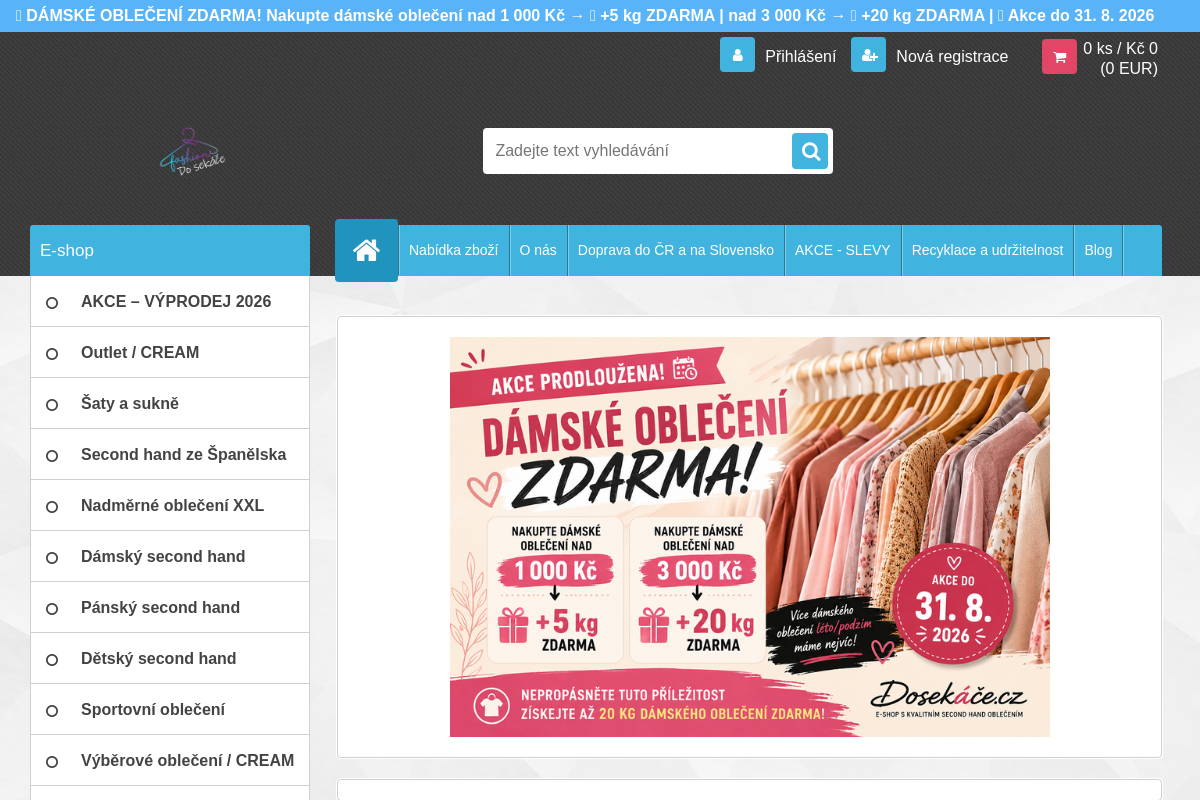The image size is (1200, 800).
Task: Click bullet icon beside Dětský second hand
Action: pyautogui.click(x=52, y=660)
